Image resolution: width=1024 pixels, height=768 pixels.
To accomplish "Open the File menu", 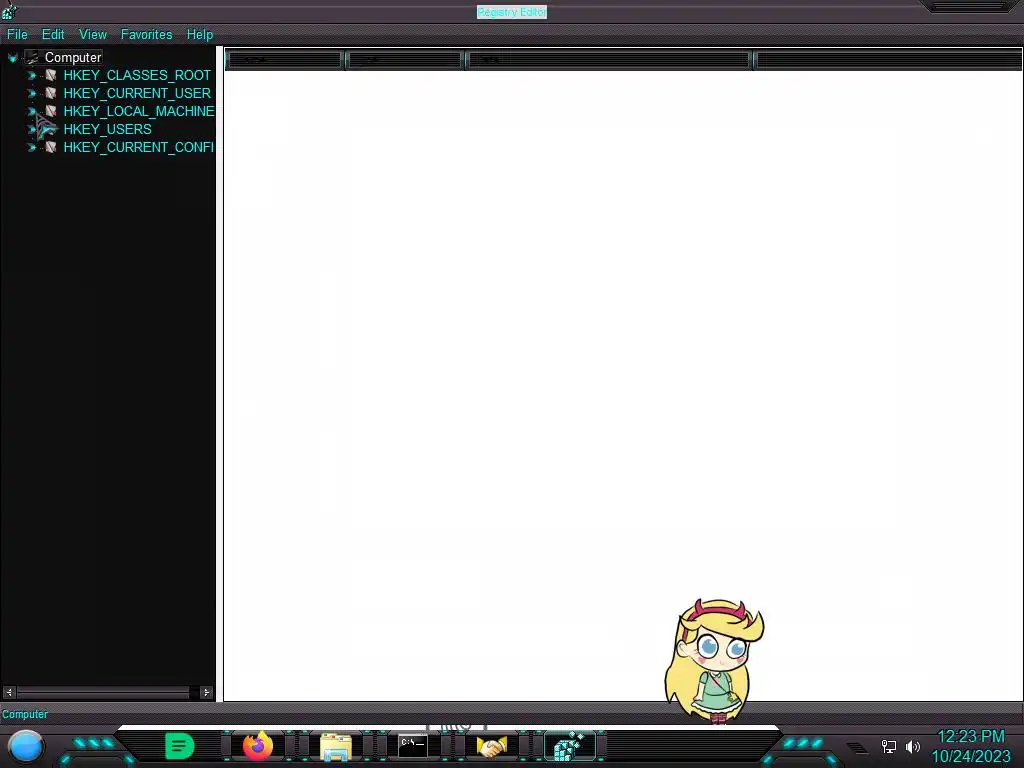I will (17, 35).
